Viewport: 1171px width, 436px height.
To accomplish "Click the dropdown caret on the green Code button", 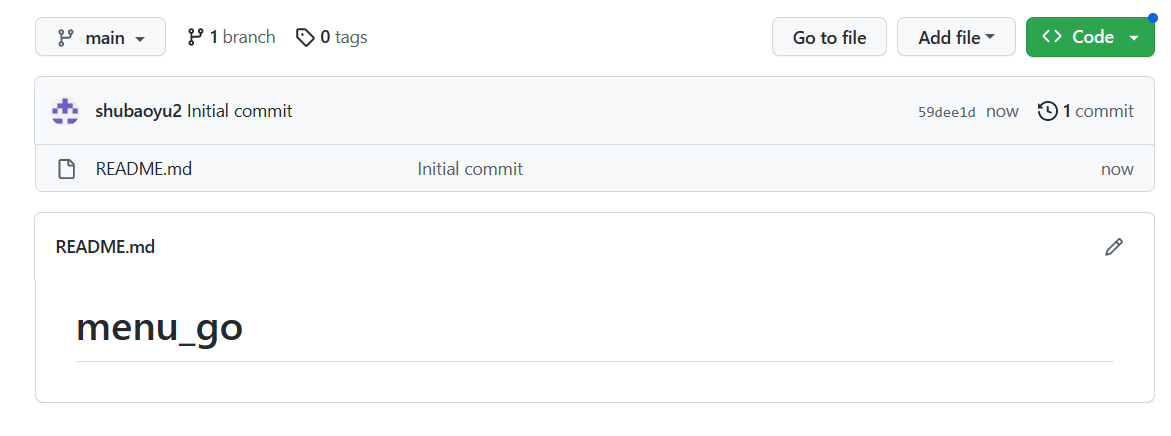I will 1134,37.
